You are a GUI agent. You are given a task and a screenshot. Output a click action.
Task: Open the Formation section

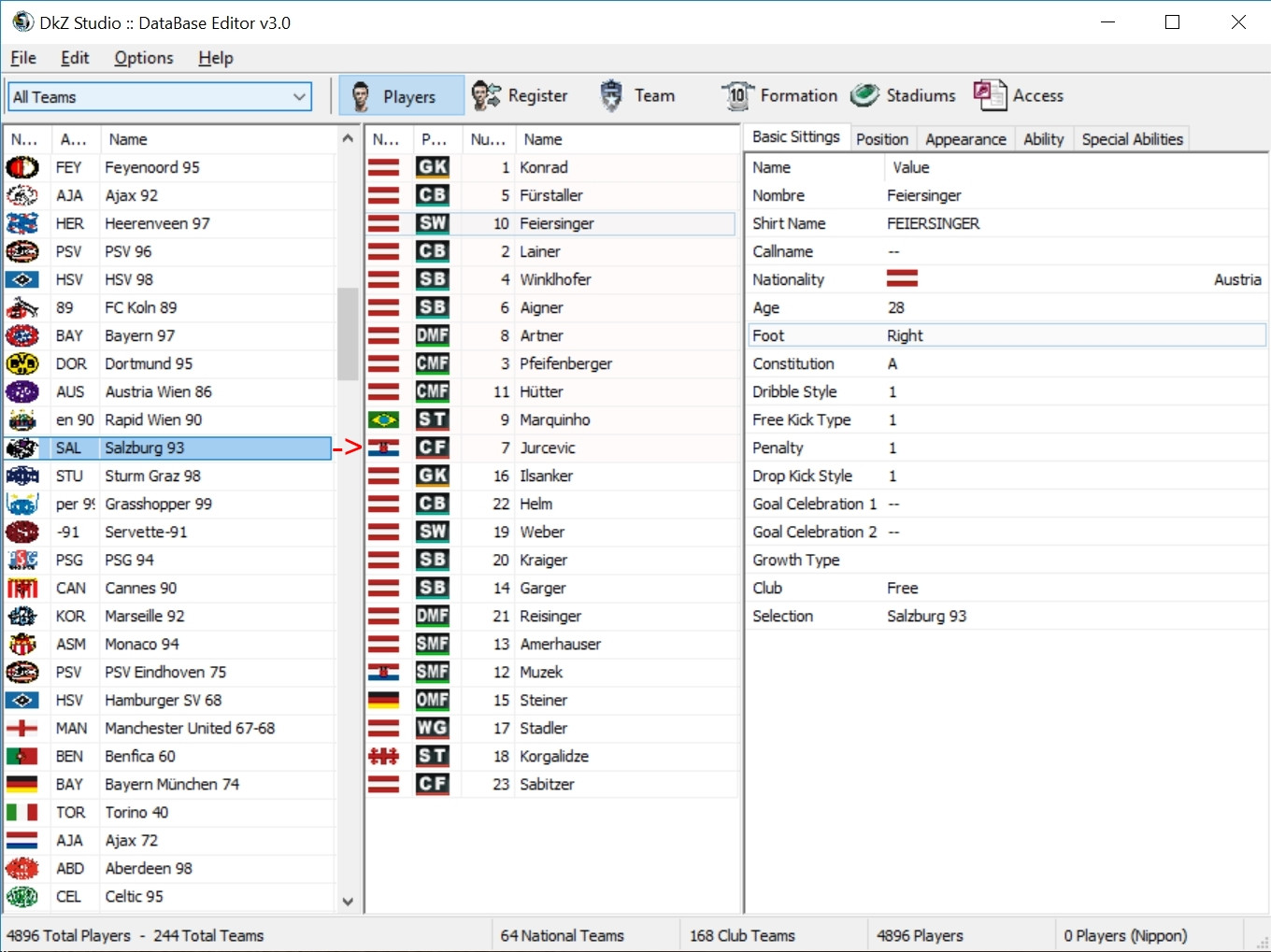779,95
